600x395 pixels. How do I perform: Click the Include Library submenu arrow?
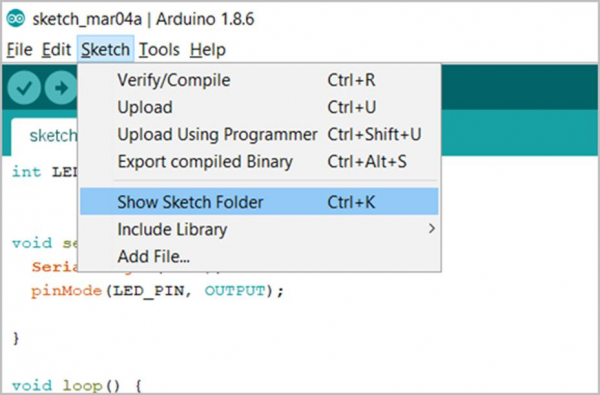(432, 229)
